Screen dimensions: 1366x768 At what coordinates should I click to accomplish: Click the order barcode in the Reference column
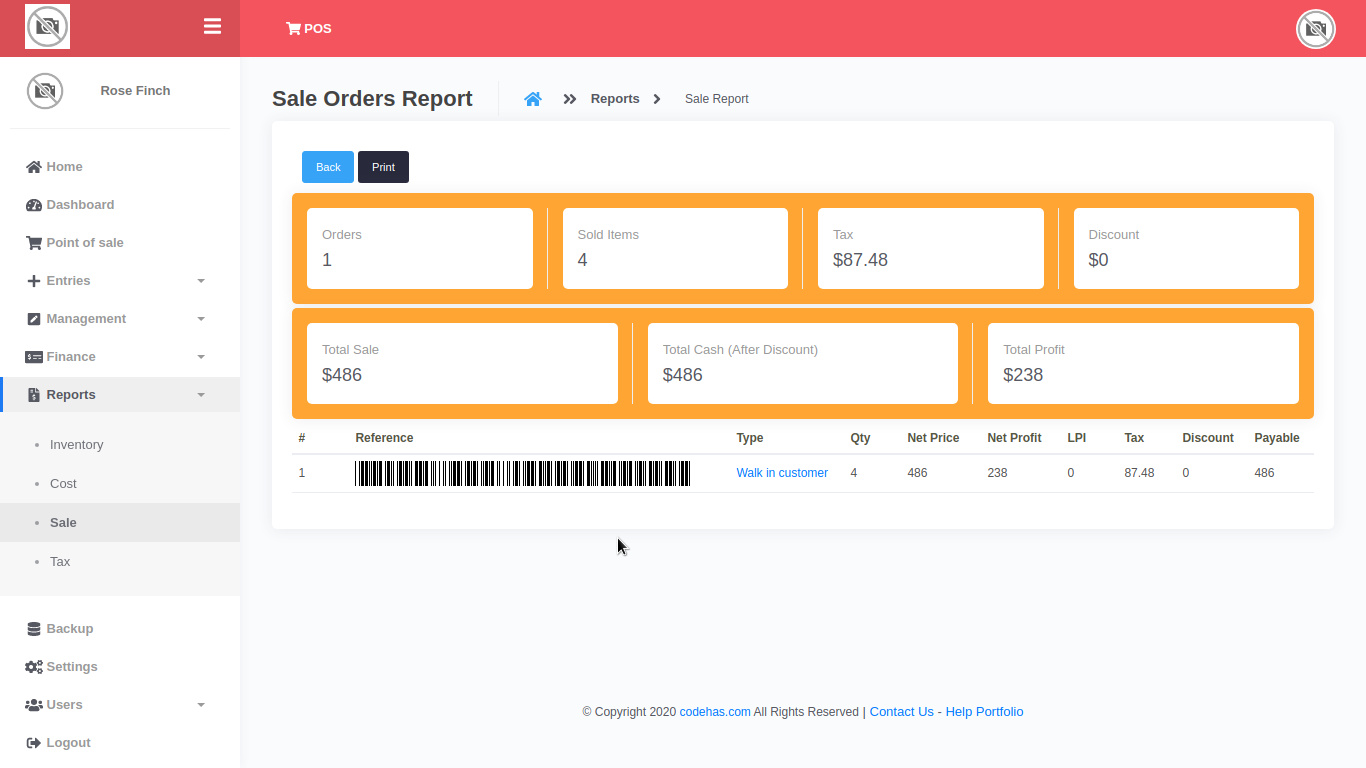coord(521,472)
